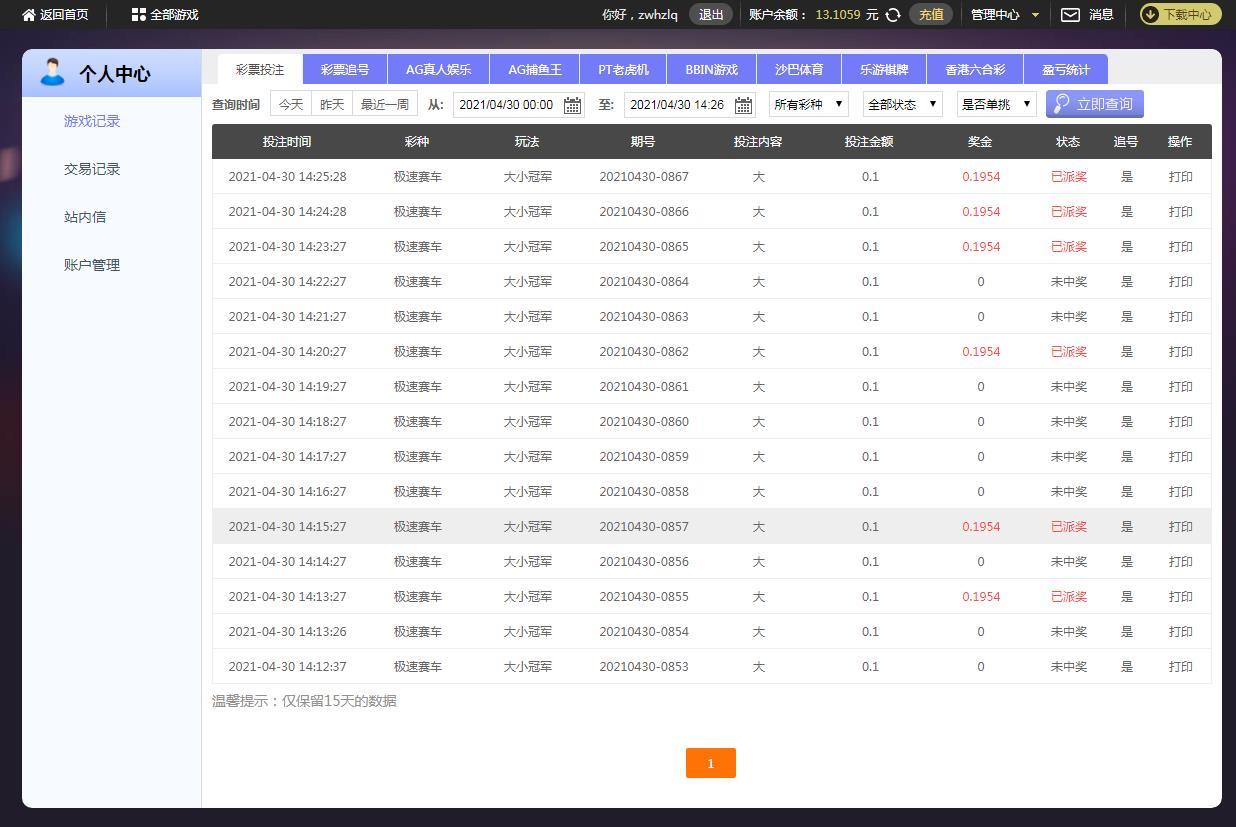Image resolution: width=1236 pixels, height=827 pixels.
Task: Expand the 是否单挑 dropdown
Action: point(996,104)
